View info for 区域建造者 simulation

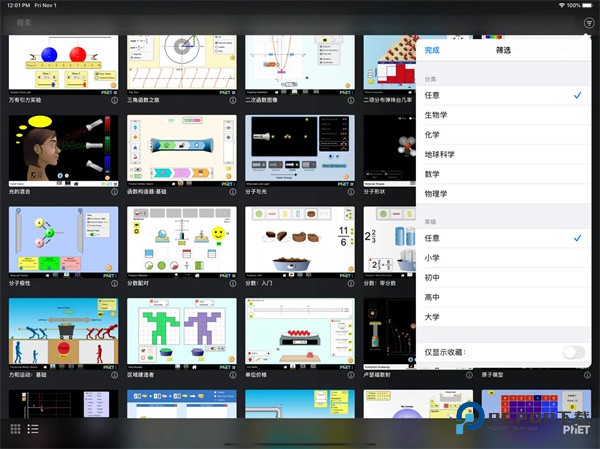click(233, 377)
